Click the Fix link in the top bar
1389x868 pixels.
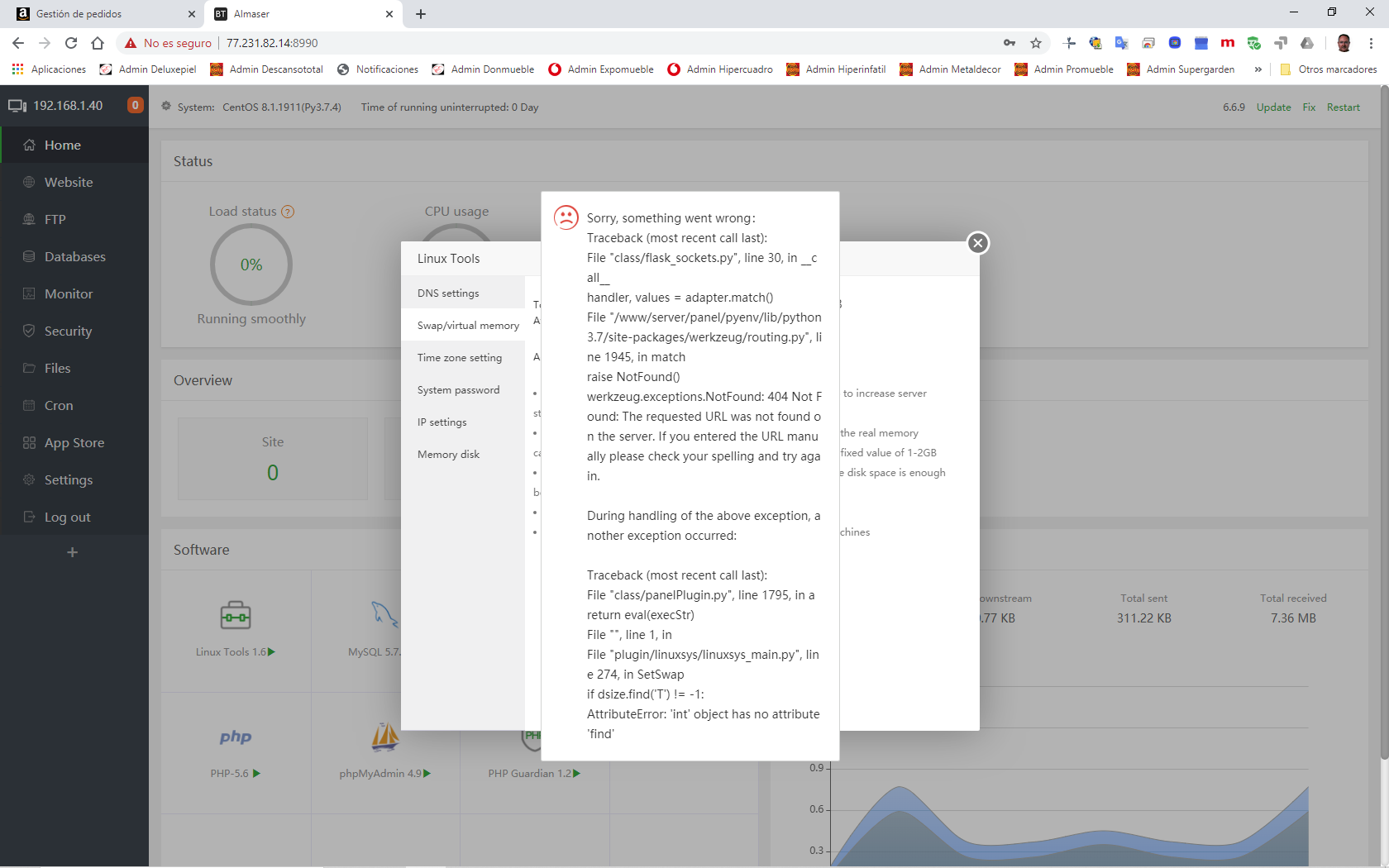[1309, 107]
